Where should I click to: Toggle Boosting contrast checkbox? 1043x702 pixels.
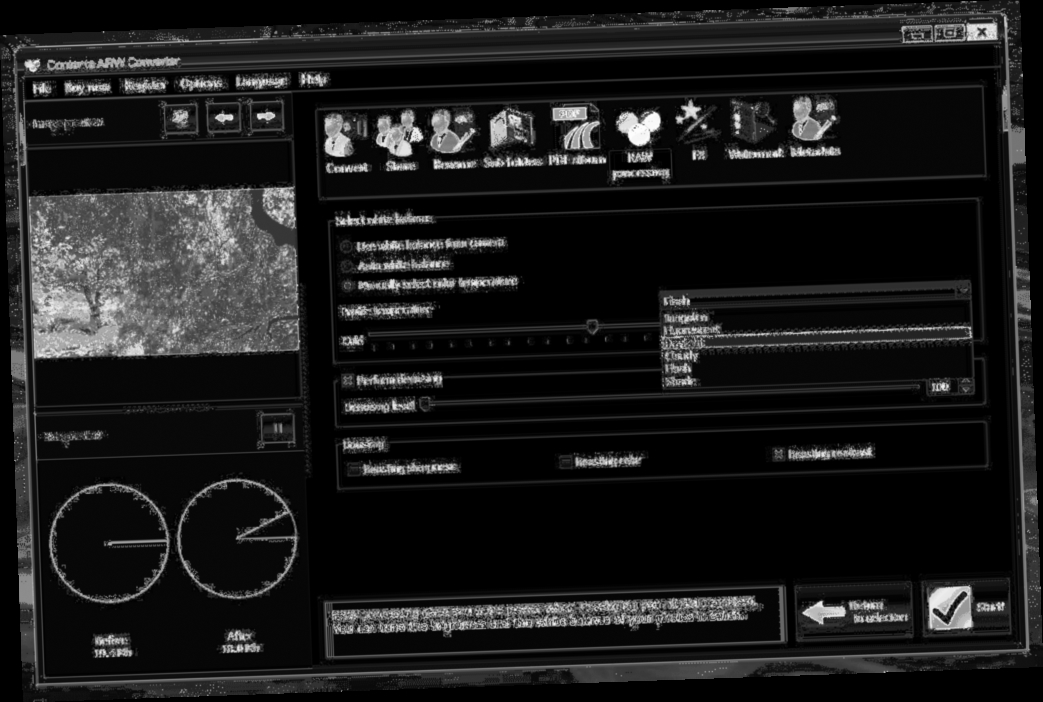click(778, 454)
